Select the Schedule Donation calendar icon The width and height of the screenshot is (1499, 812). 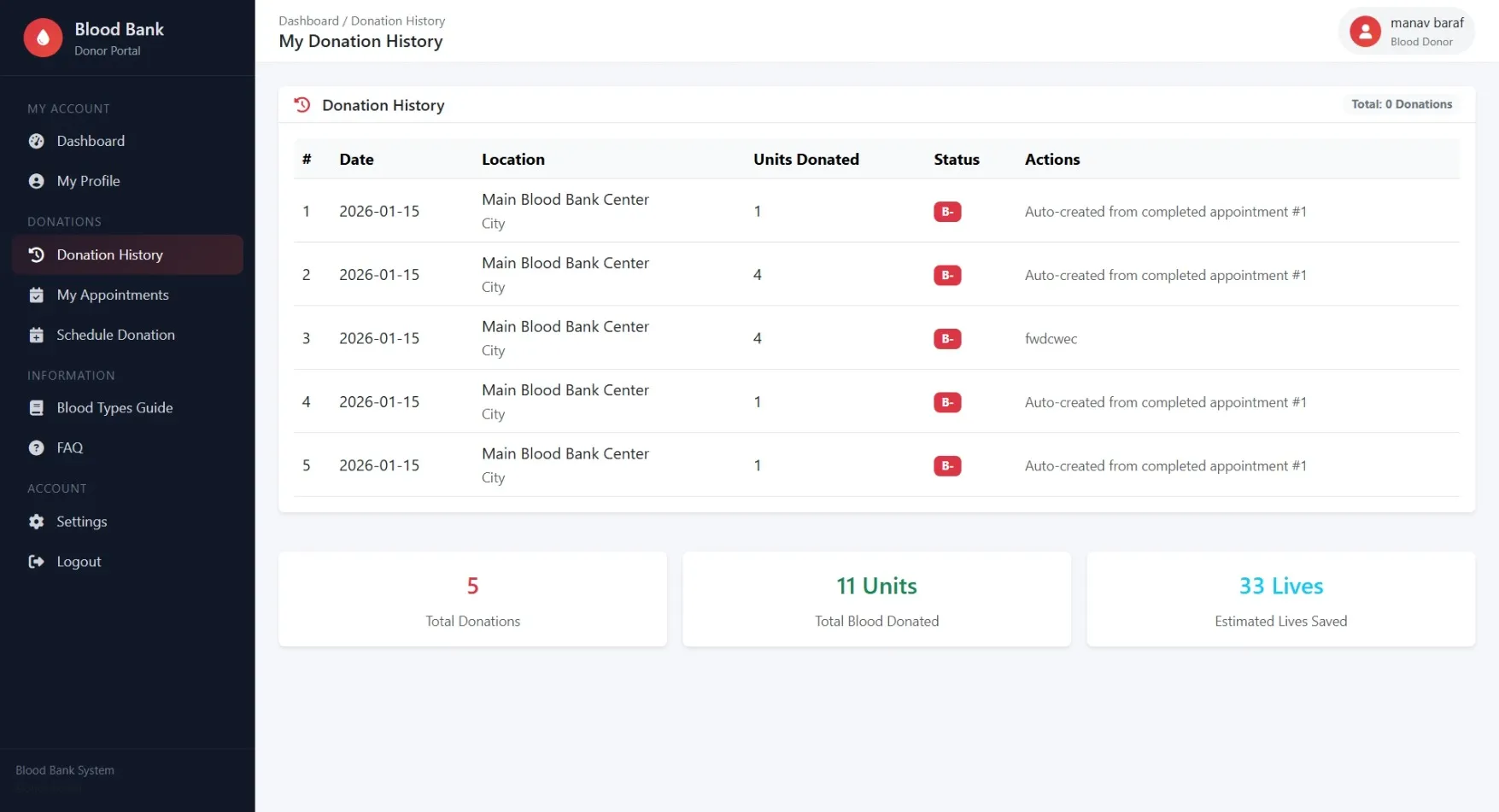click(x=37, y=335)
